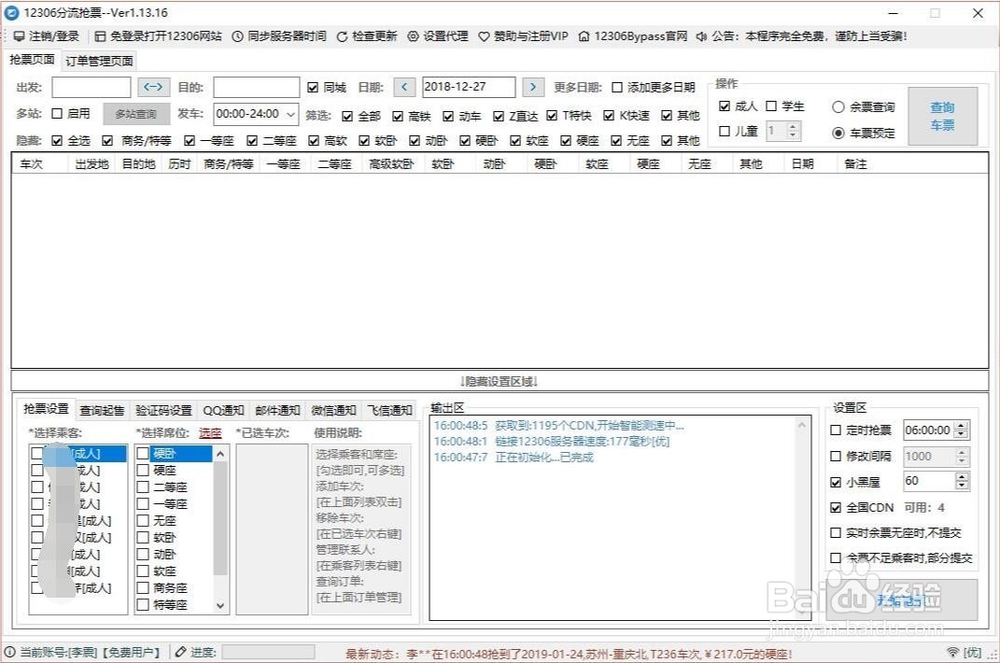Go to next date arrow
This screenshot has width=1000, height=663.
coord(533,87)
